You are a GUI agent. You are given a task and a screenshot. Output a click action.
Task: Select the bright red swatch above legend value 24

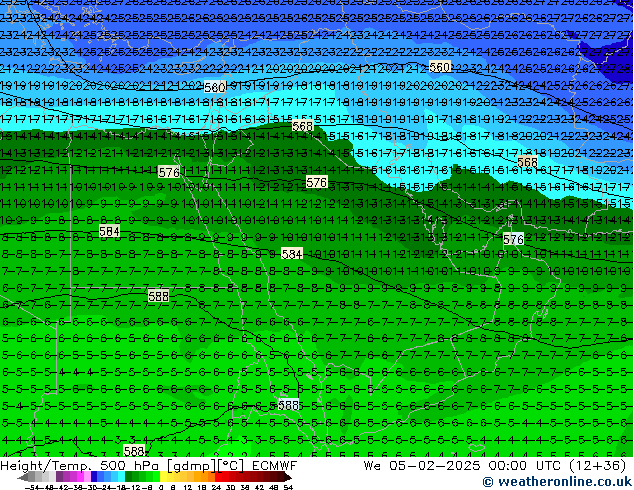(218, 476)
